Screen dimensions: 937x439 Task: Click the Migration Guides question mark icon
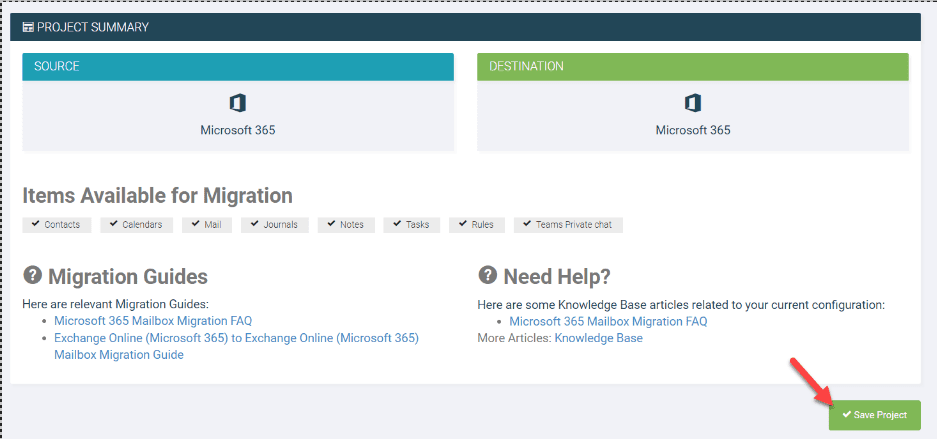tap(32, 275)
